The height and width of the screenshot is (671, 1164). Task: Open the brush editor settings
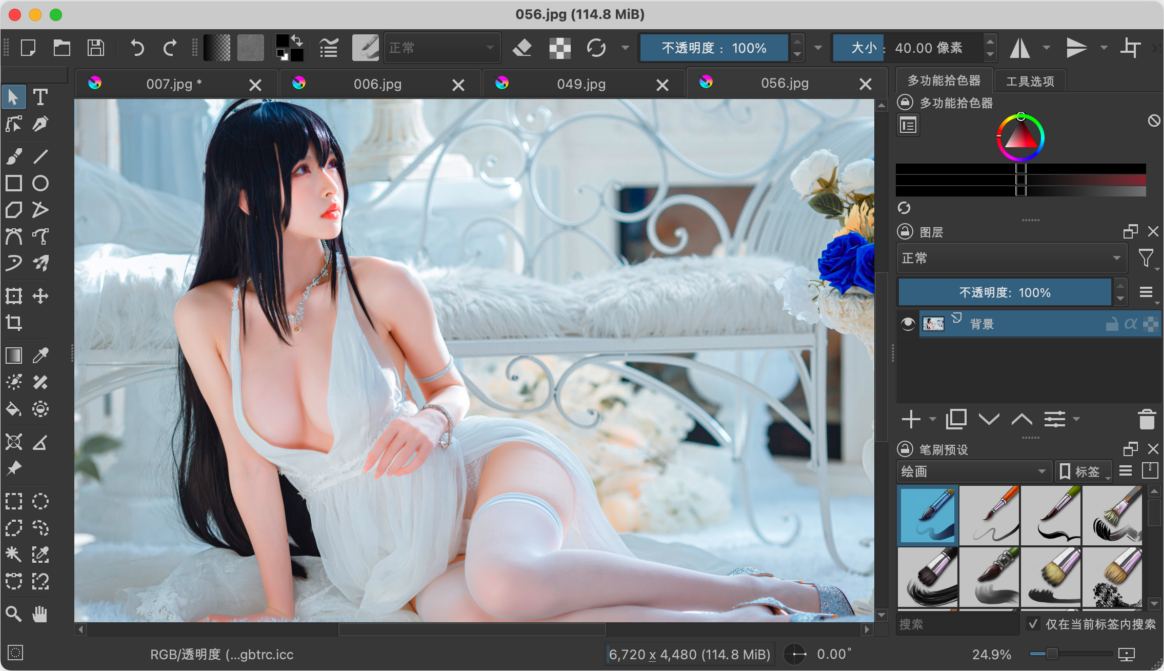click(329, 48)
